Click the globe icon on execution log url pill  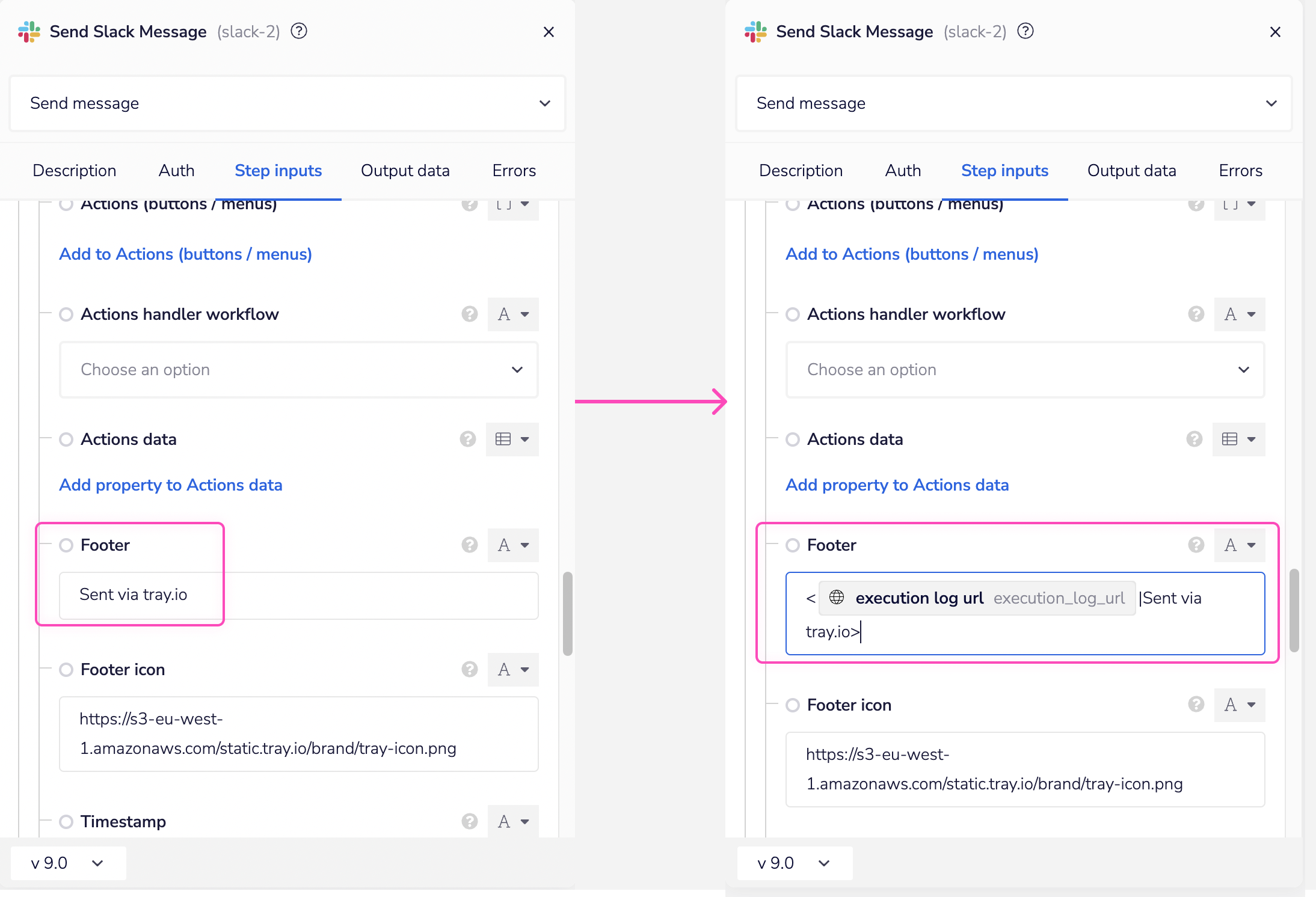coord(836,598)
